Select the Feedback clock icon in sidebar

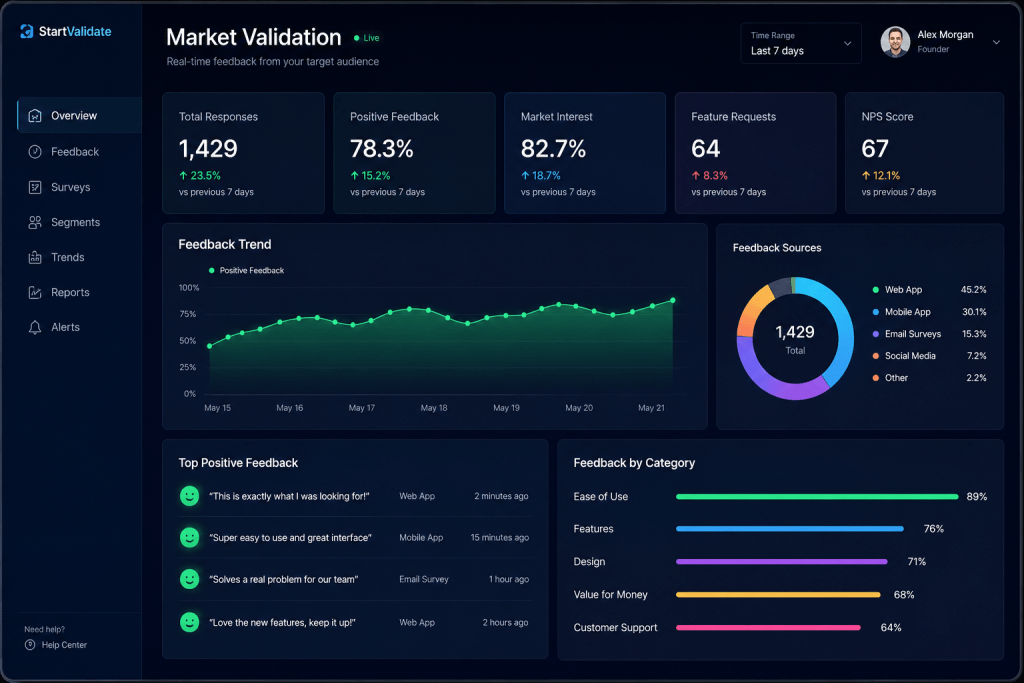tap(35, 151)
